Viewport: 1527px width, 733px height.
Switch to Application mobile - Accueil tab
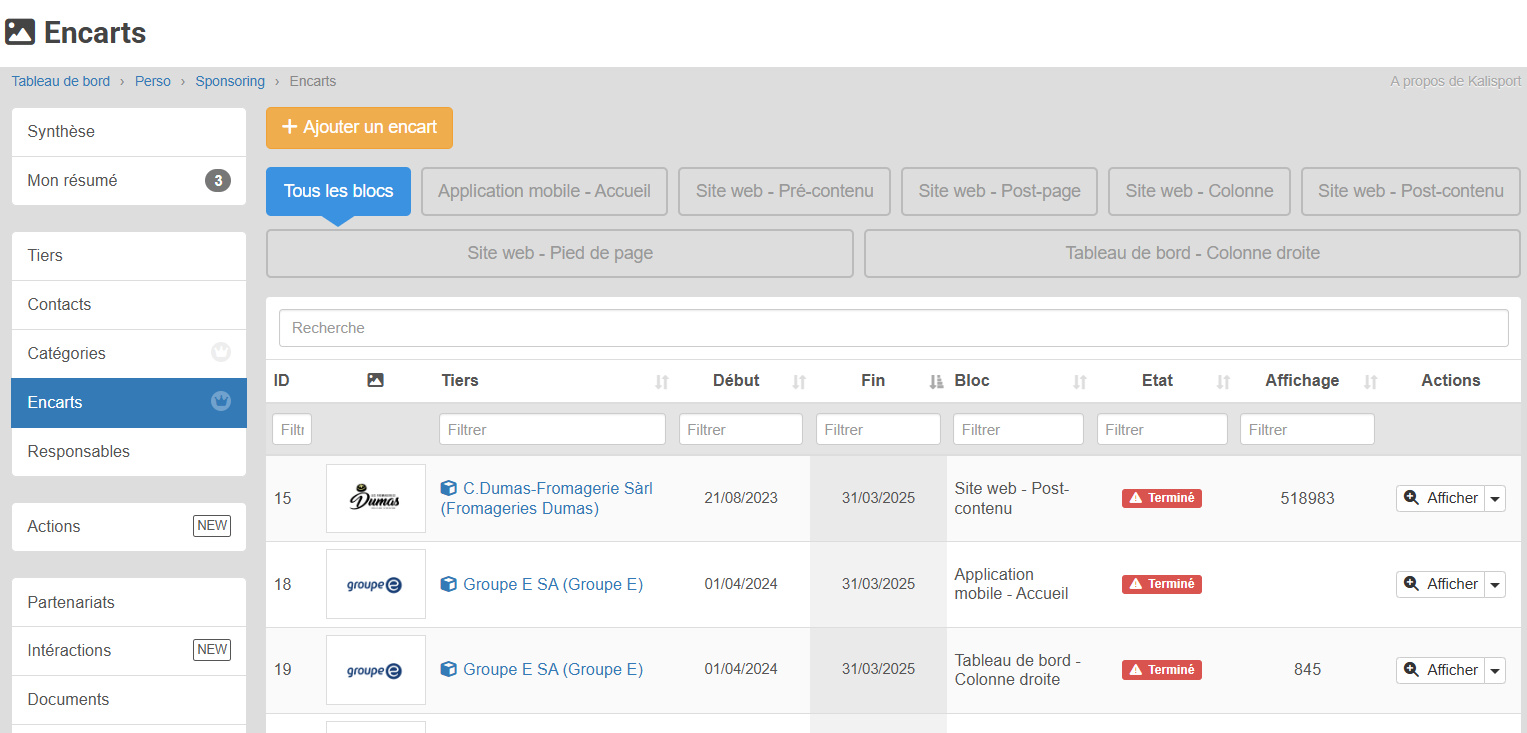click(544, 191)
